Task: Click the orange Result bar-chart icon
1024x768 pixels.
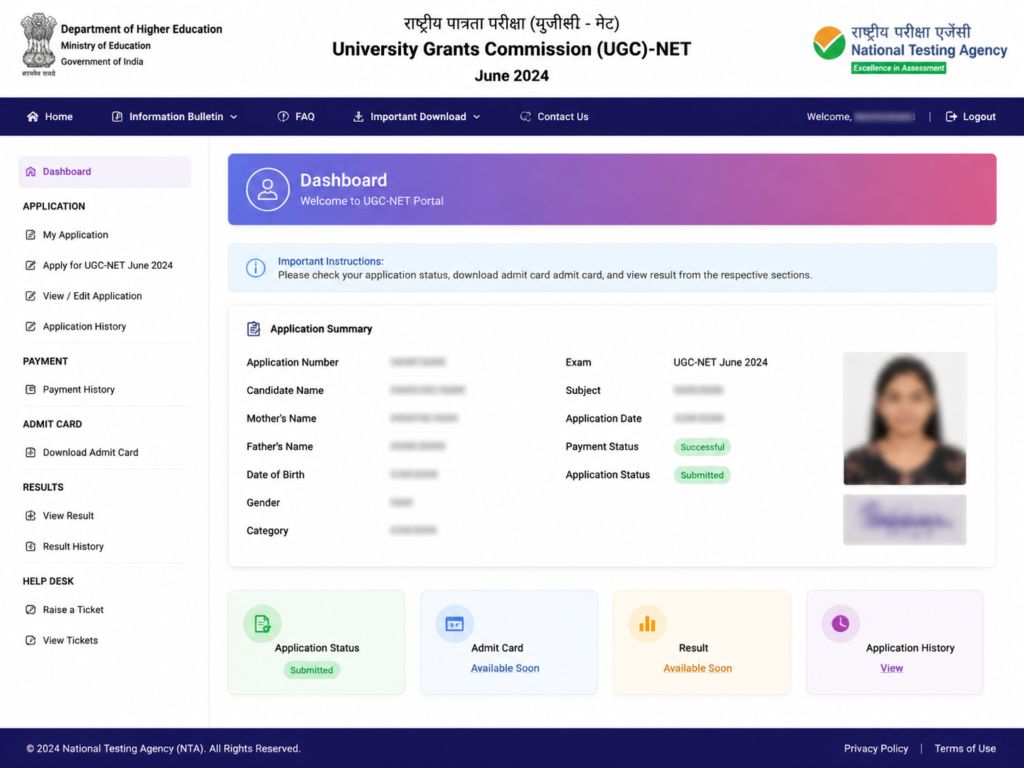Action: 647,624
